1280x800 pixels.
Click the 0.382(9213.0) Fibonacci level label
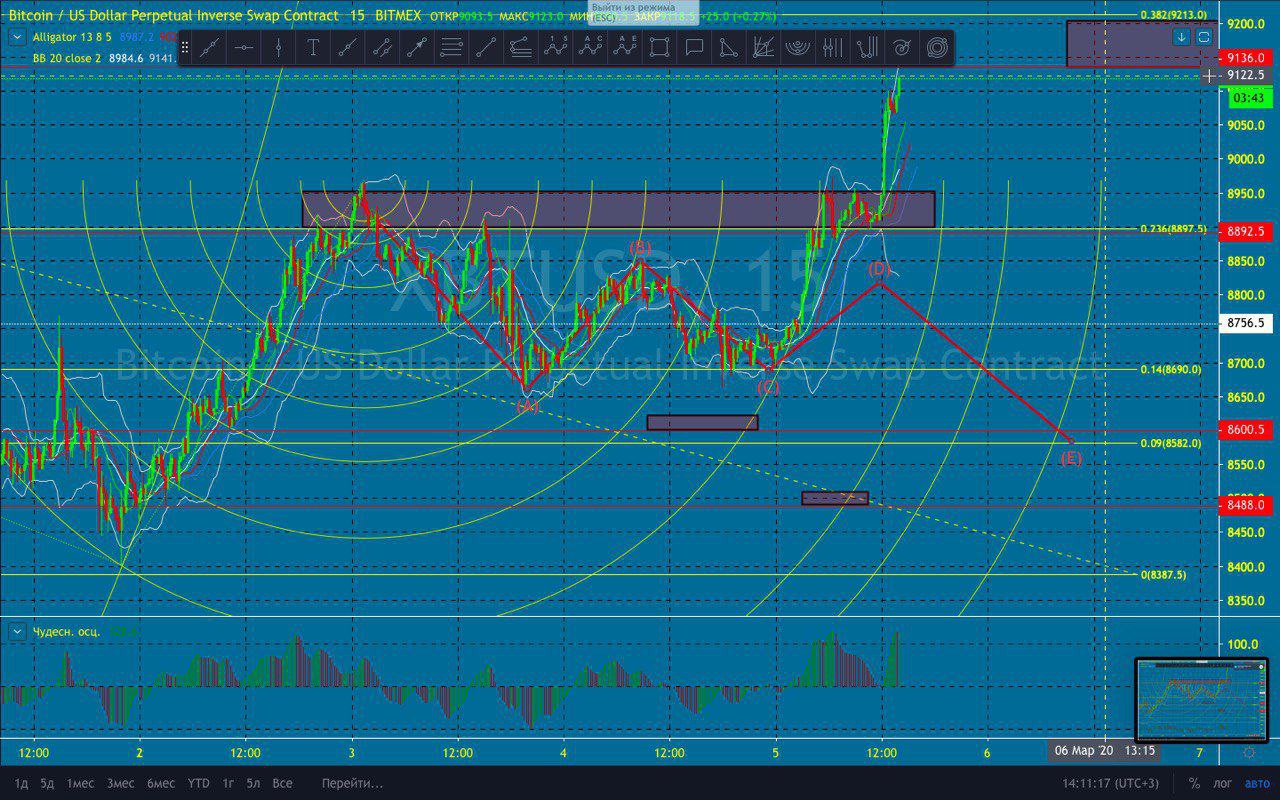1174,15
